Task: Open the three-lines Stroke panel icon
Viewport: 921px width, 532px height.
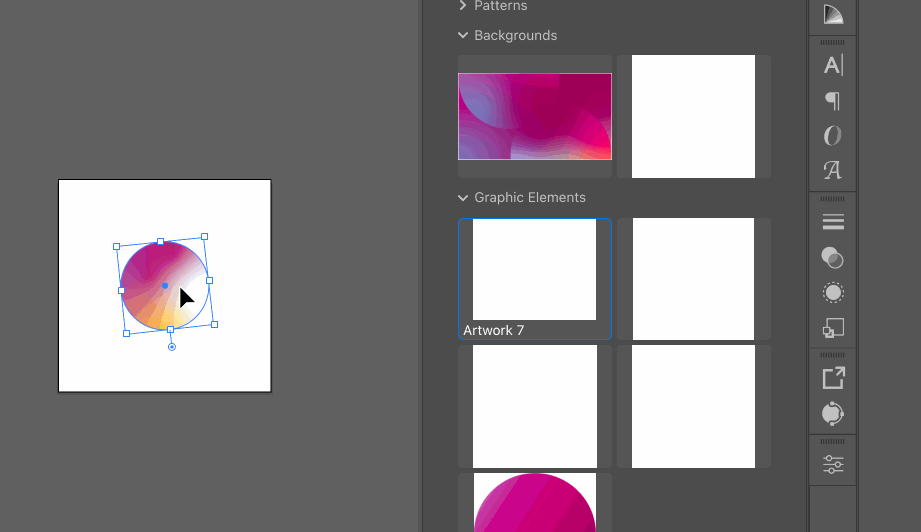Action: pos(833,221)
